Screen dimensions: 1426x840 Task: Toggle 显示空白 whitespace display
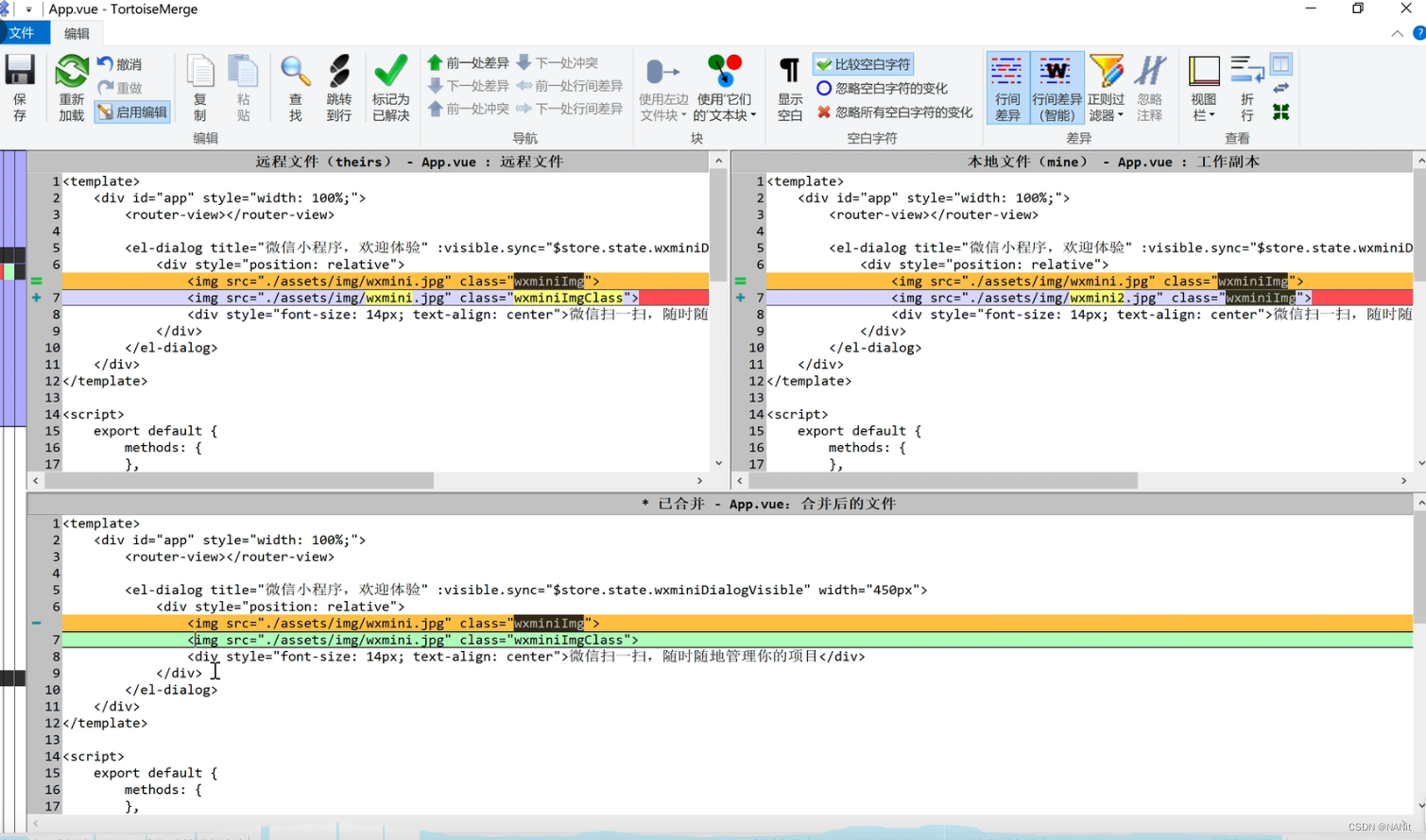pos(790,89)
